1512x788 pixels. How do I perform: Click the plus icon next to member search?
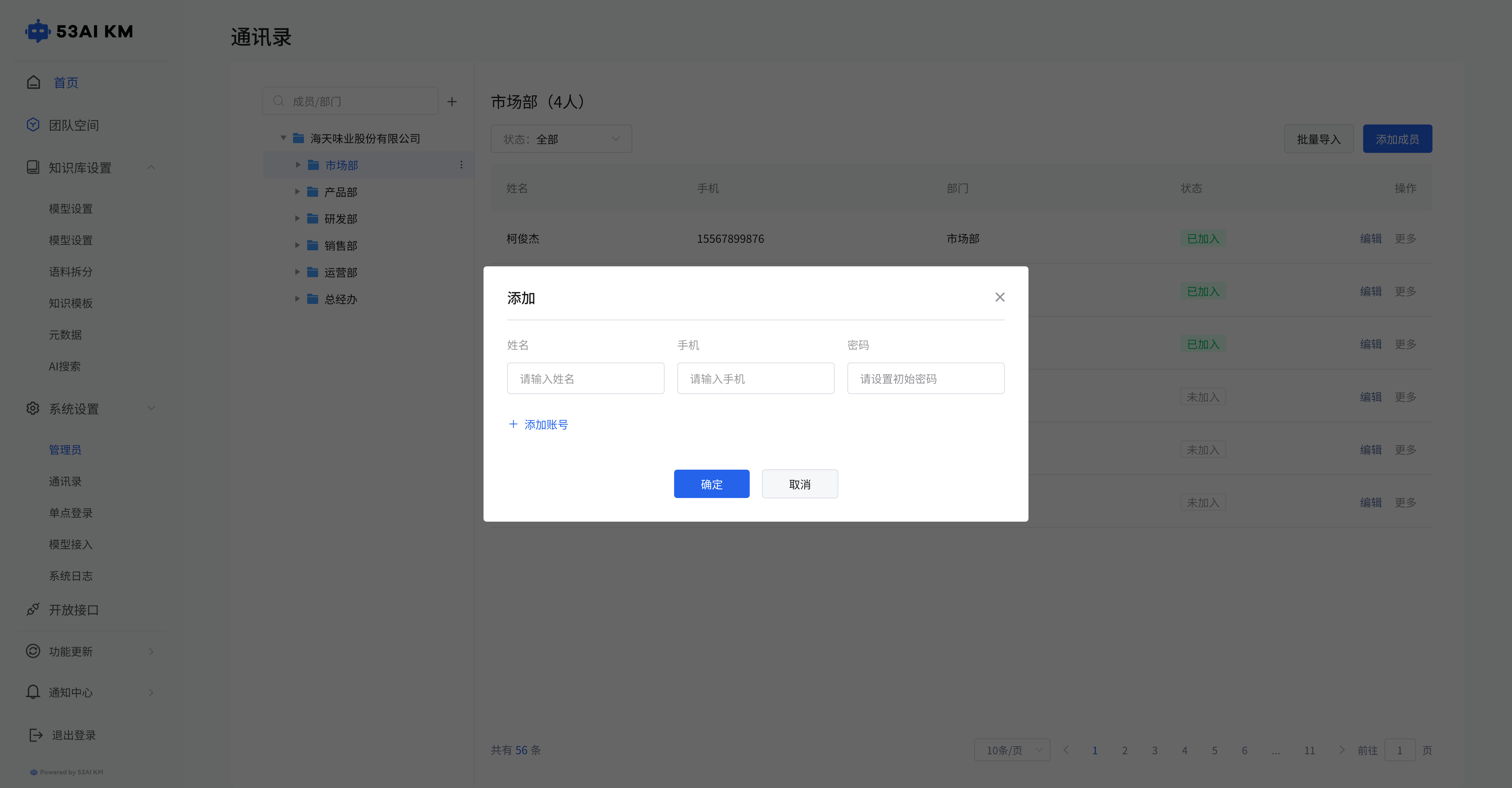pyautogui.click(x=452, y=102)
